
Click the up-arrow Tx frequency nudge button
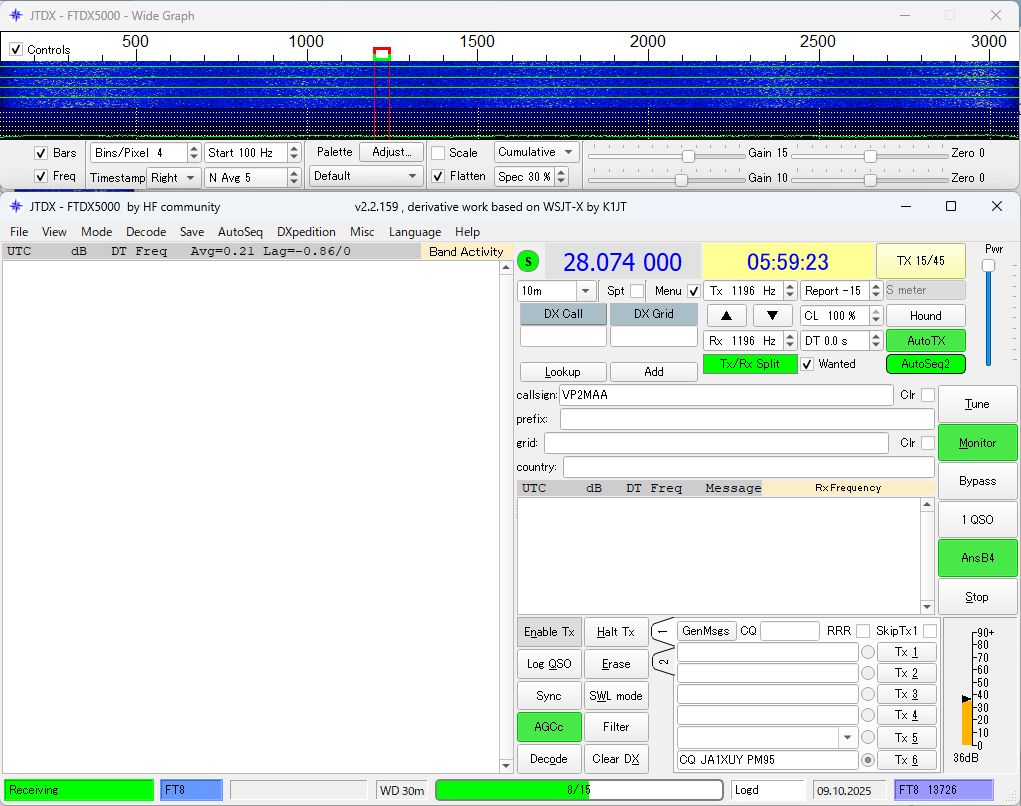click(726, 315)
